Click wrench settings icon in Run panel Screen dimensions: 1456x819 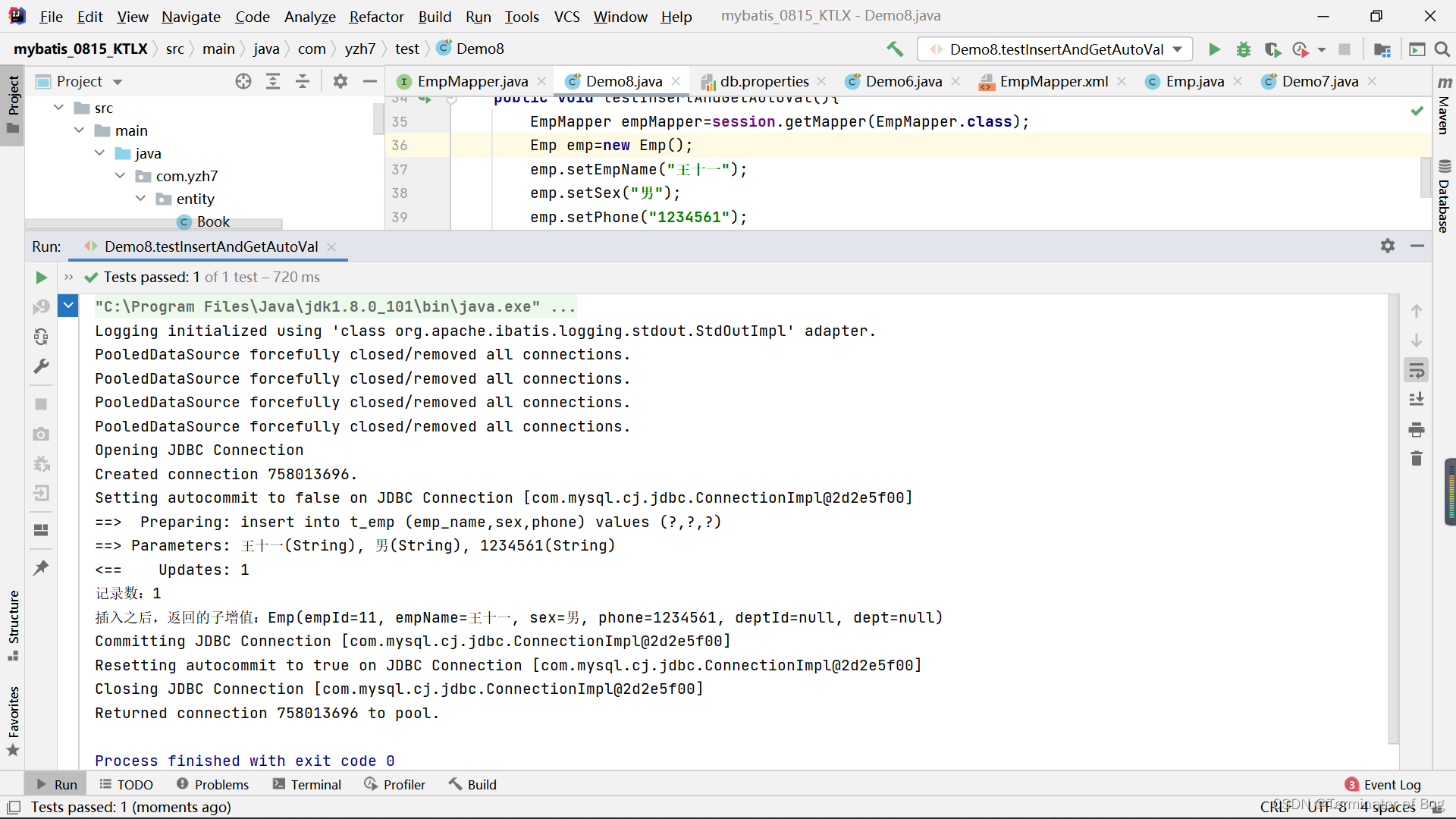41,367
